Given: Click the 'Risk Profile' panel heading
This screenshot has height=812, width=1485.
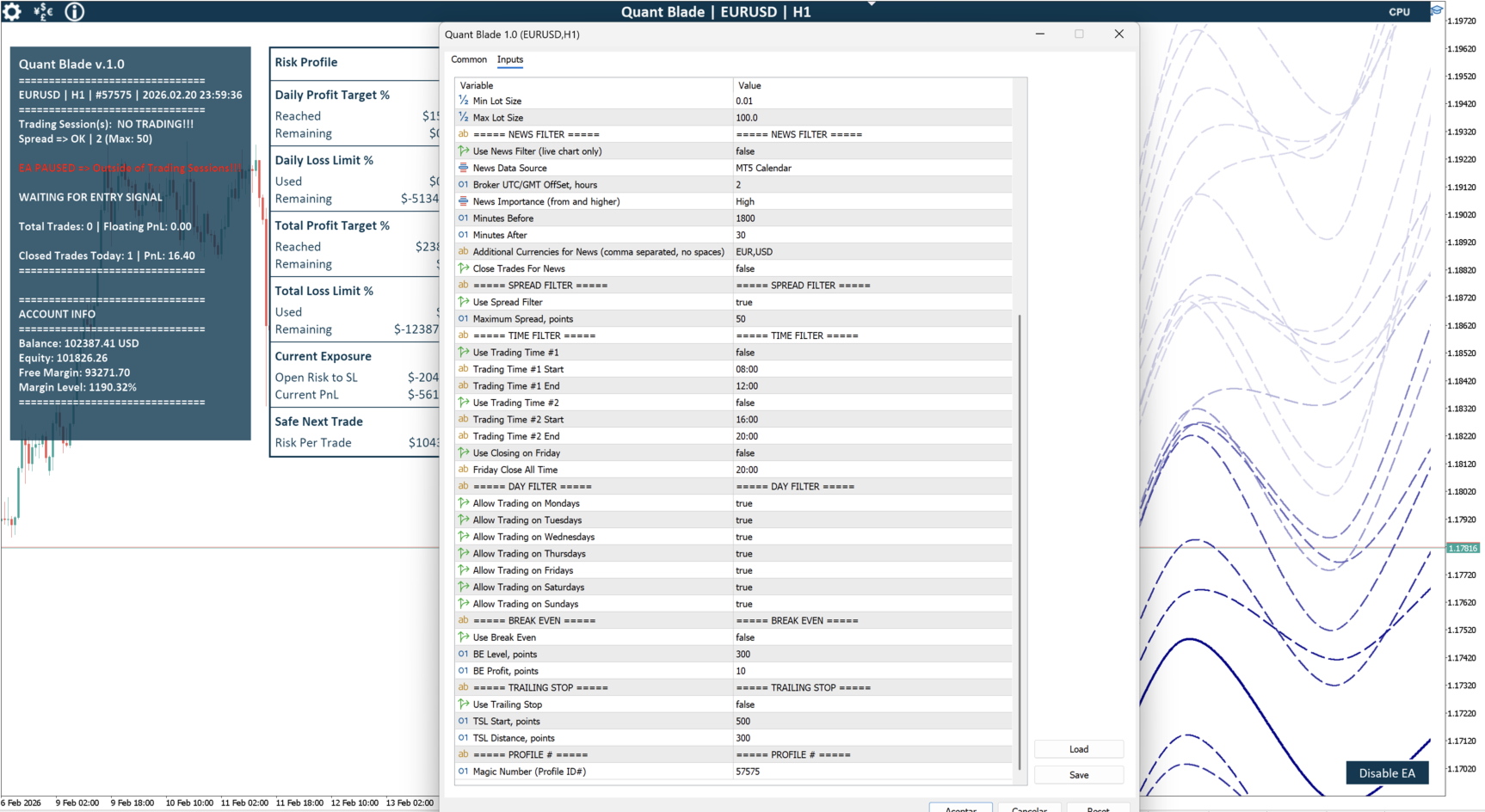Looking at the screenshot, I should pyautogui.click(x=306, y=62).
